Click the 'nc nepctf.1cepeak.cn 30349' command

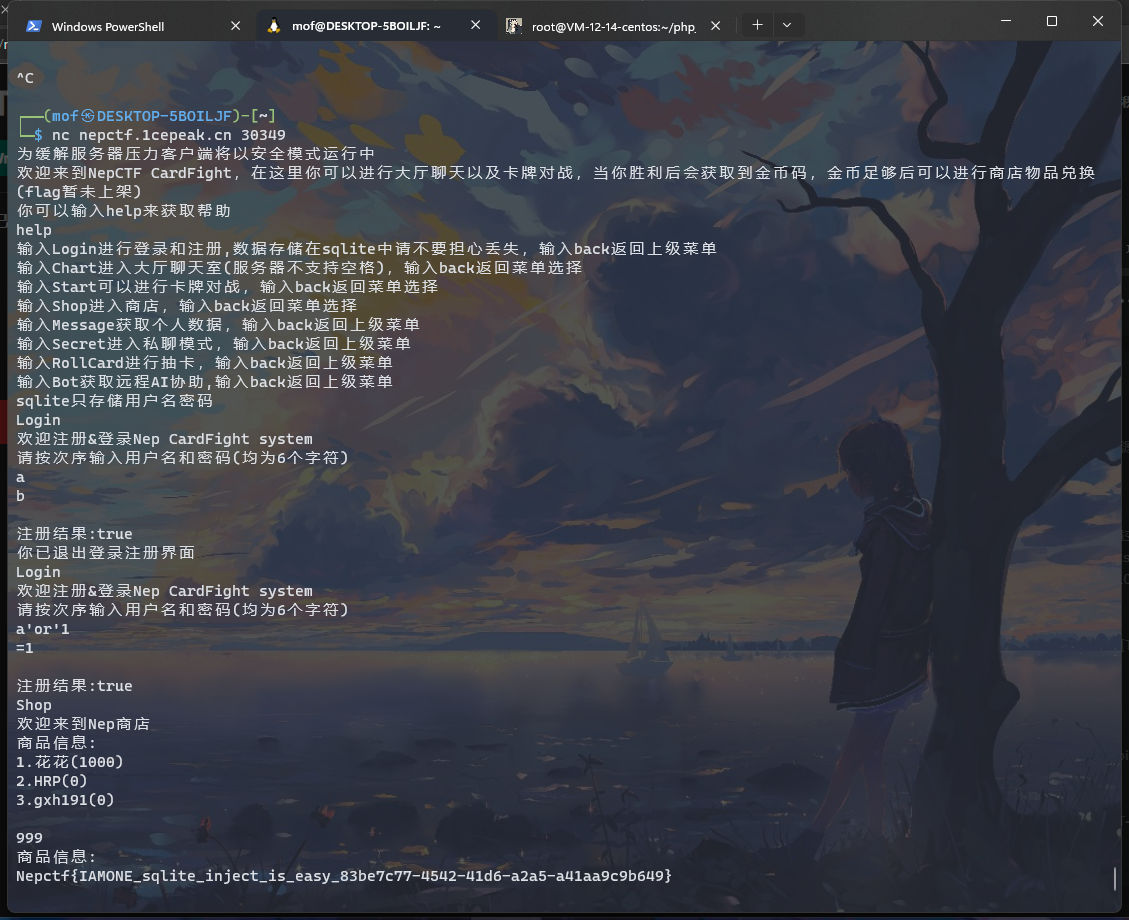(168, 135)
